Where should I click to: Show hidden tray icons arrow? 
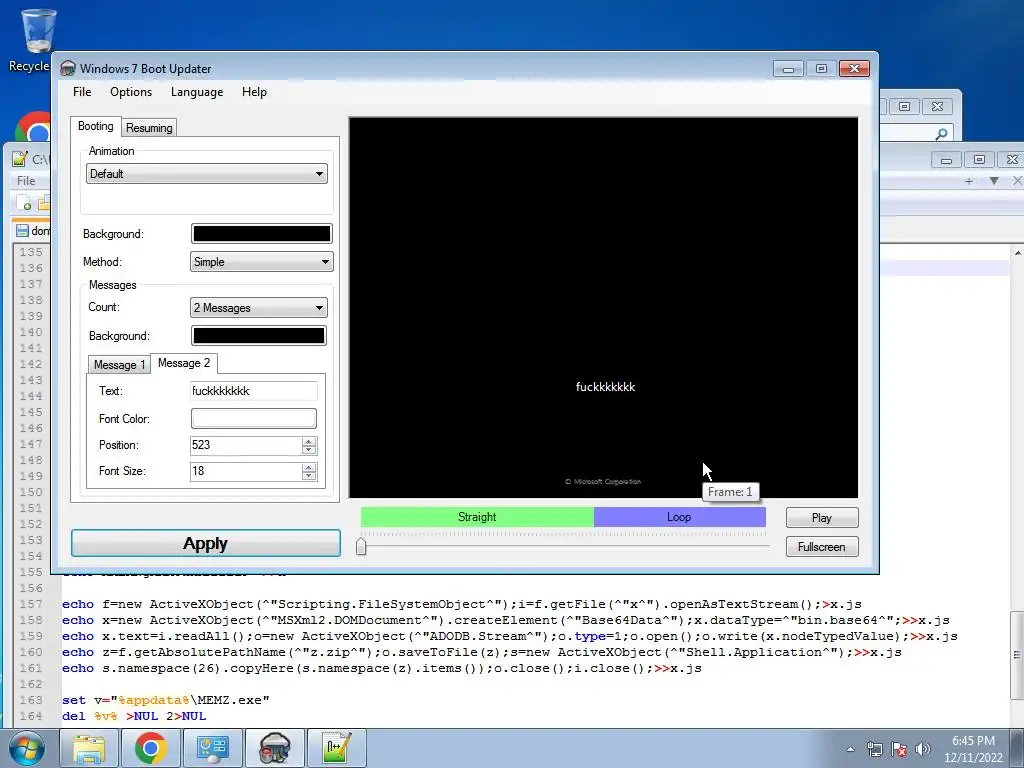pyautogui.click(x=850, y=749)
